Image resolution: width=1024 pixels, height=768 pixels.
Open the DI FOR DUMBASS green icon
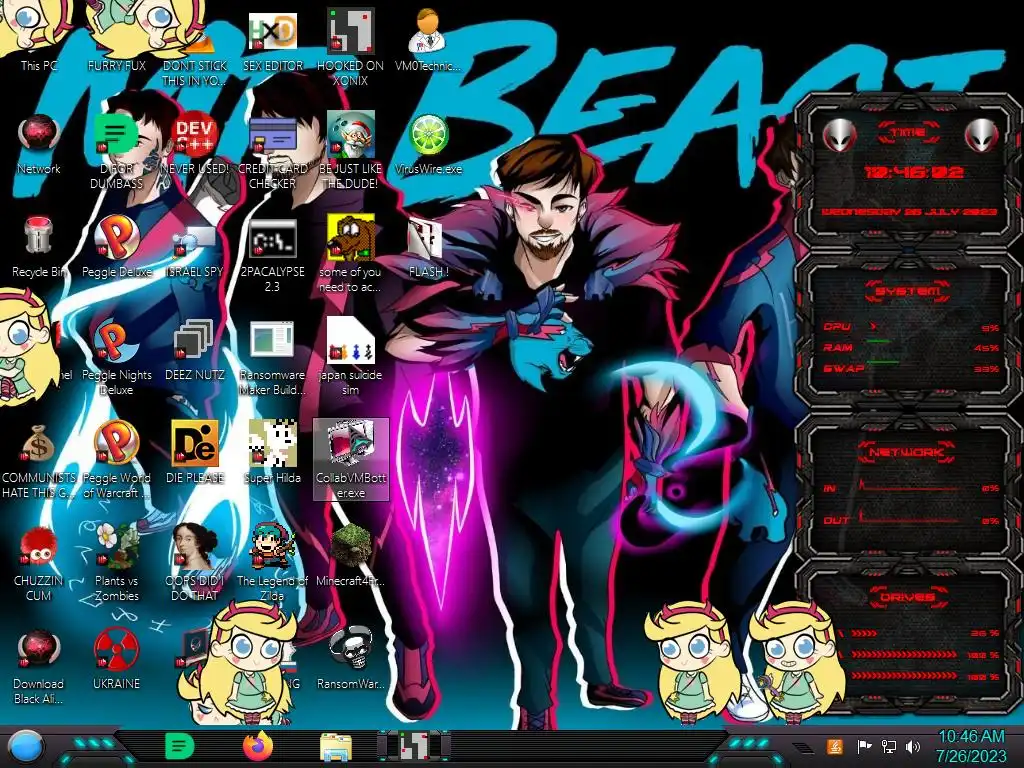[x=116, y=152]
